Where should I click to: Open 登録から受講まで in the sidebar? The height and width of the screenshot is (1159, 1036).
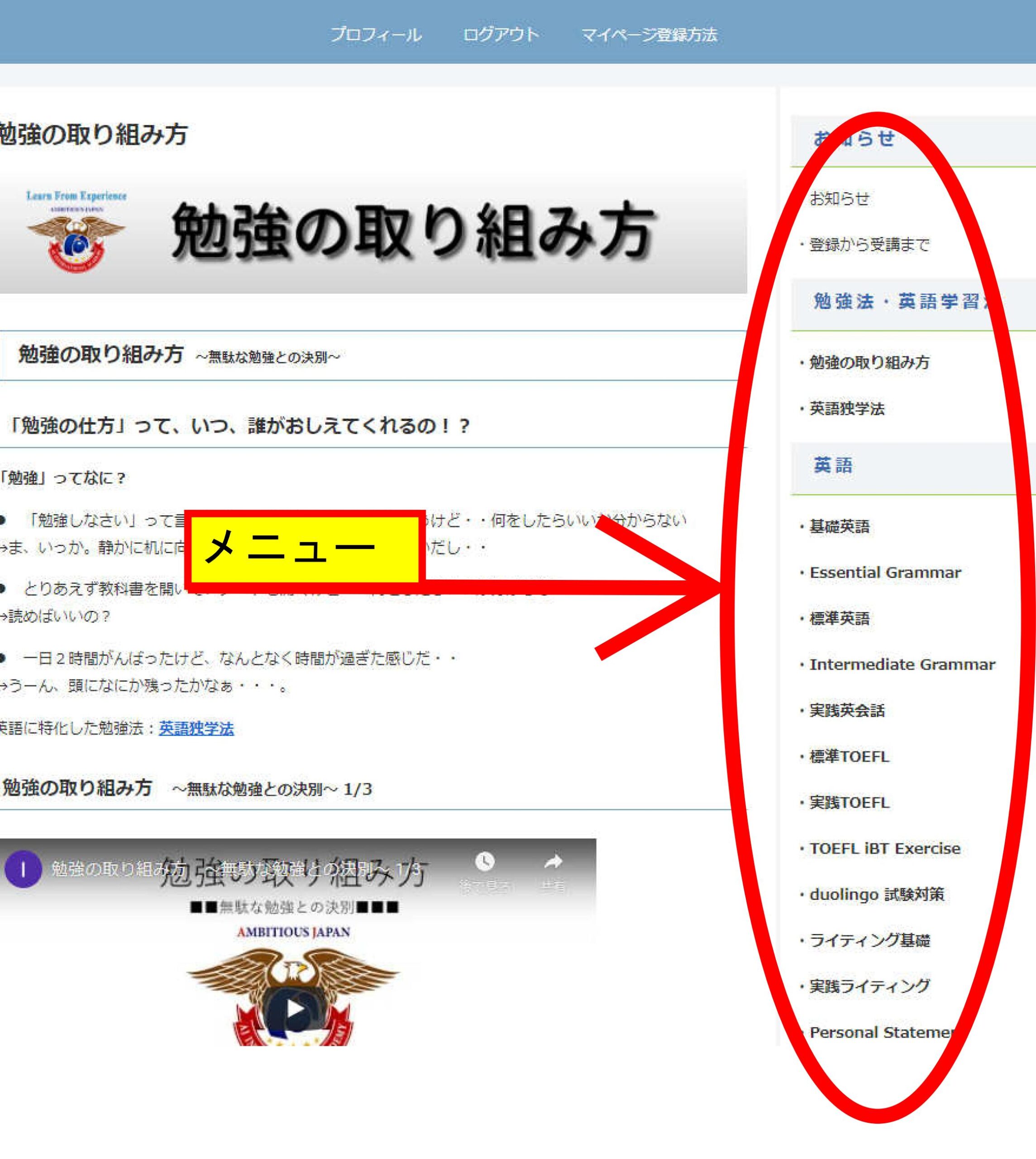[x=869, y=245]
